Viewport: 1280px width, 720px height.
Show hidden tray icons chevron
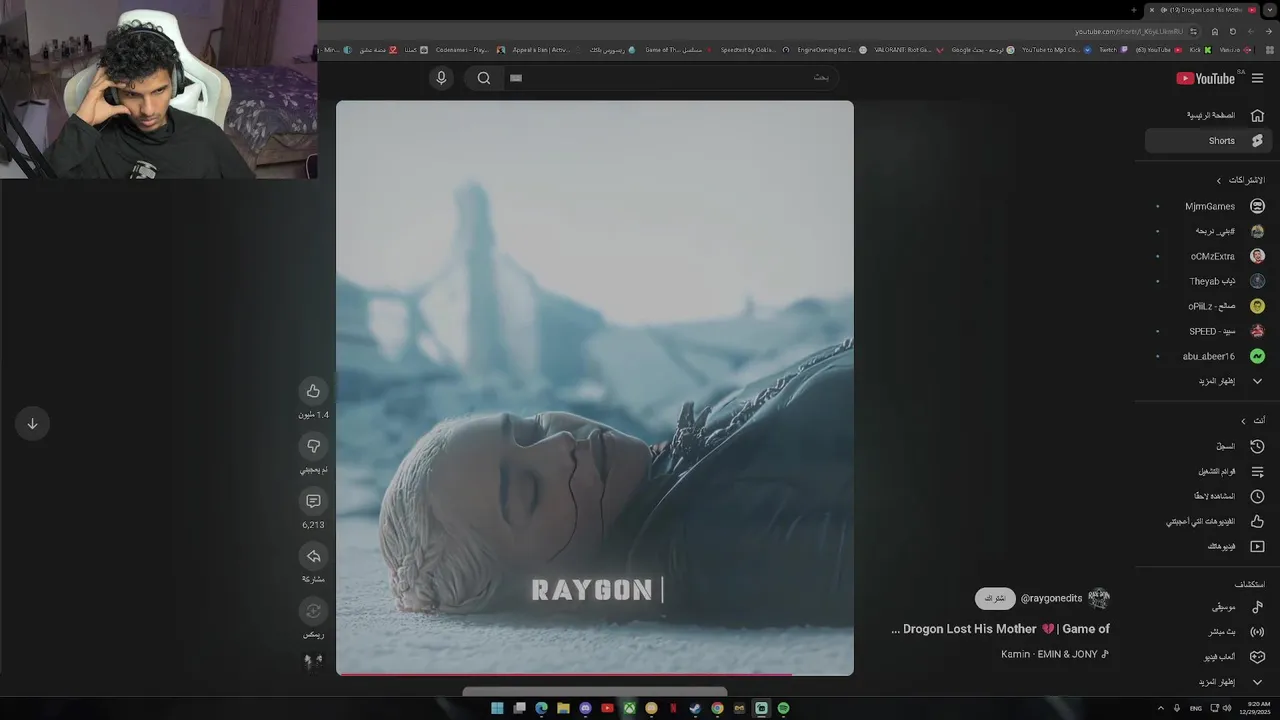coord(1160,708)
